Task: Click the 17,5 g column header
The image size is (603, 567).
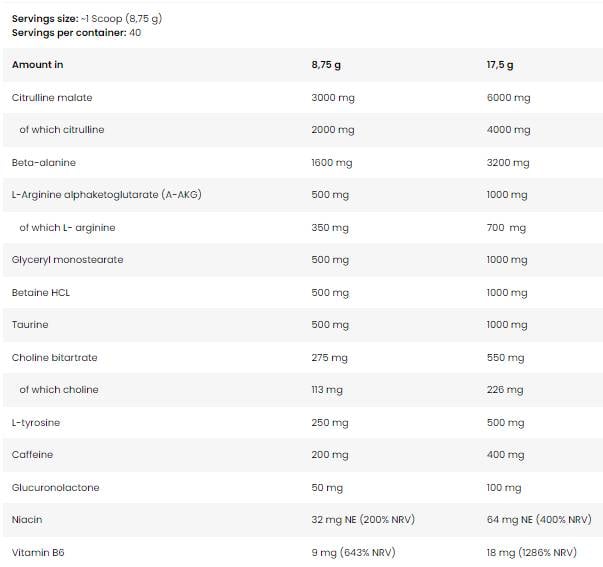Action: pos(500,65)
